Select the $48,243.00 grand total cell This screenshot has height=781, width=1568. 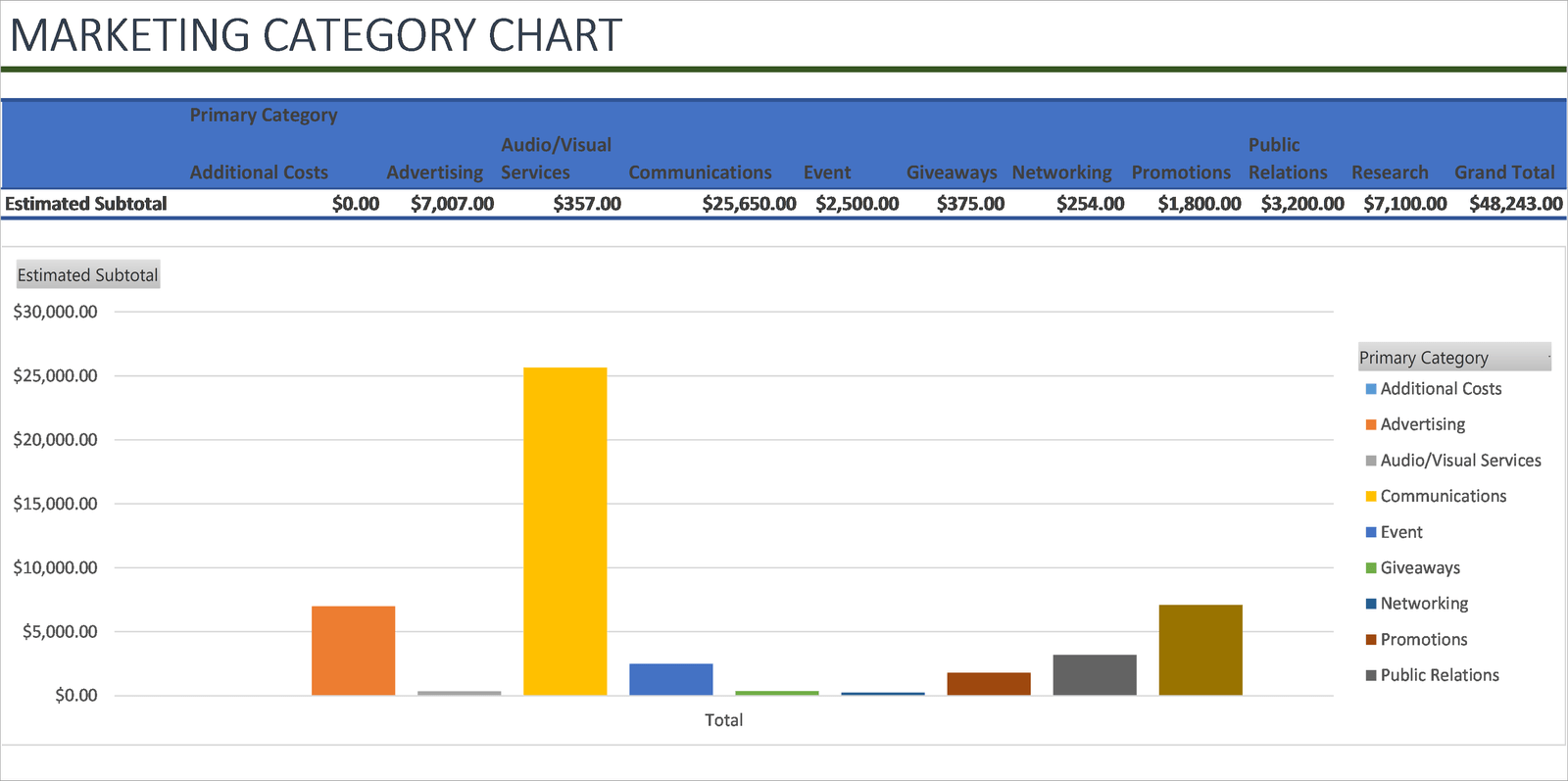tap(1516, 204)
